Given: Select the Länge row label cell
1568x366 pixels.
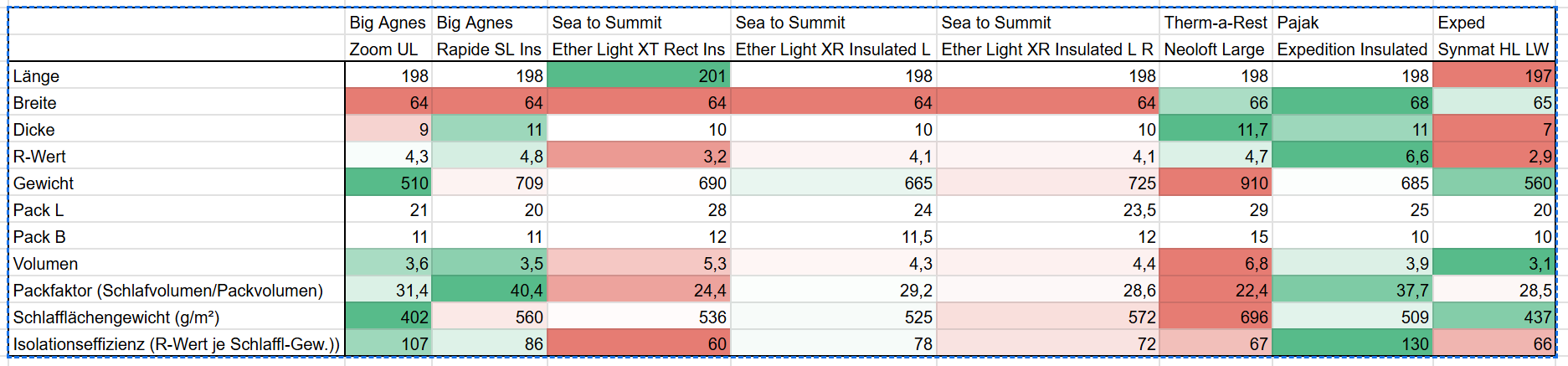Looking at the screenshot, I should [x=177, y=75].
